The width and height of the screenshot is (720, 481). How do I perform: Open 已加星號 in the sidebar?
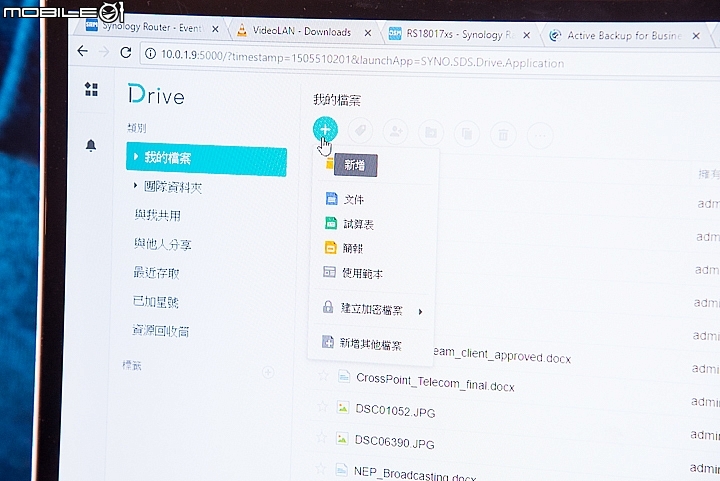[x=156, y=302]
